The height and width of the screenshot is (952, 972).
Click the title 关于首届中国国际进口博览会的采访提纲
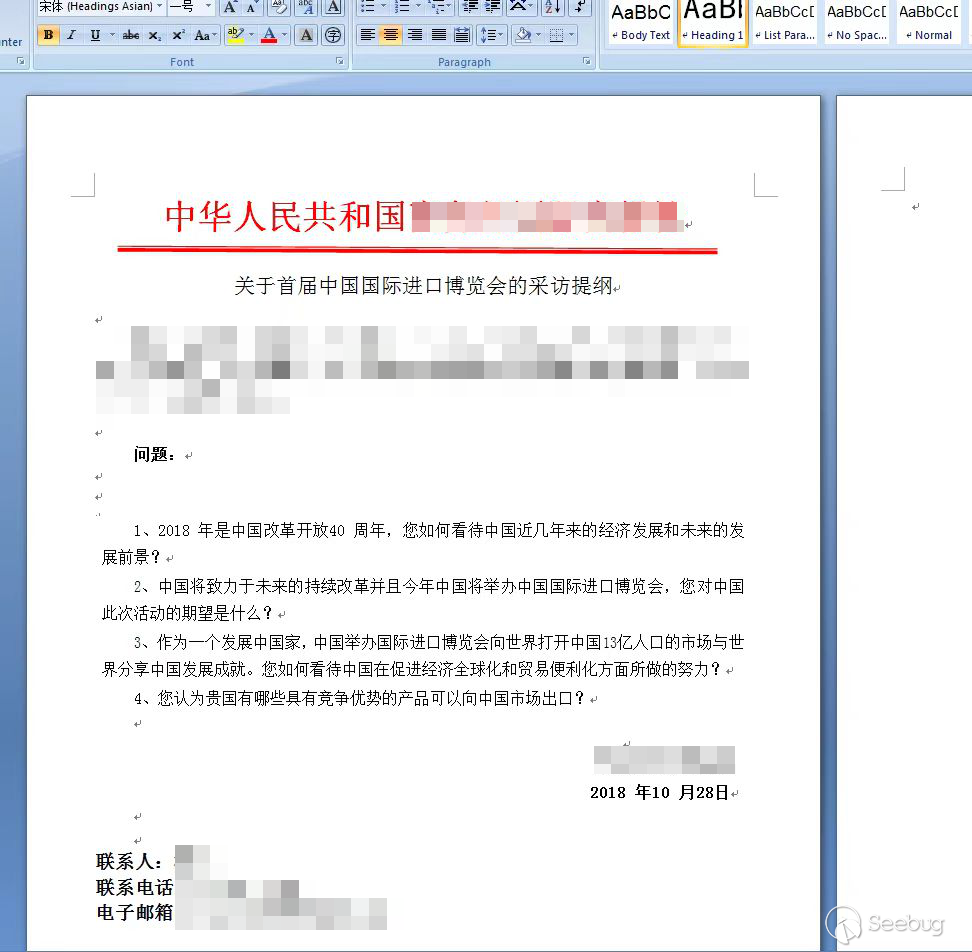click(x=424, y=286)
